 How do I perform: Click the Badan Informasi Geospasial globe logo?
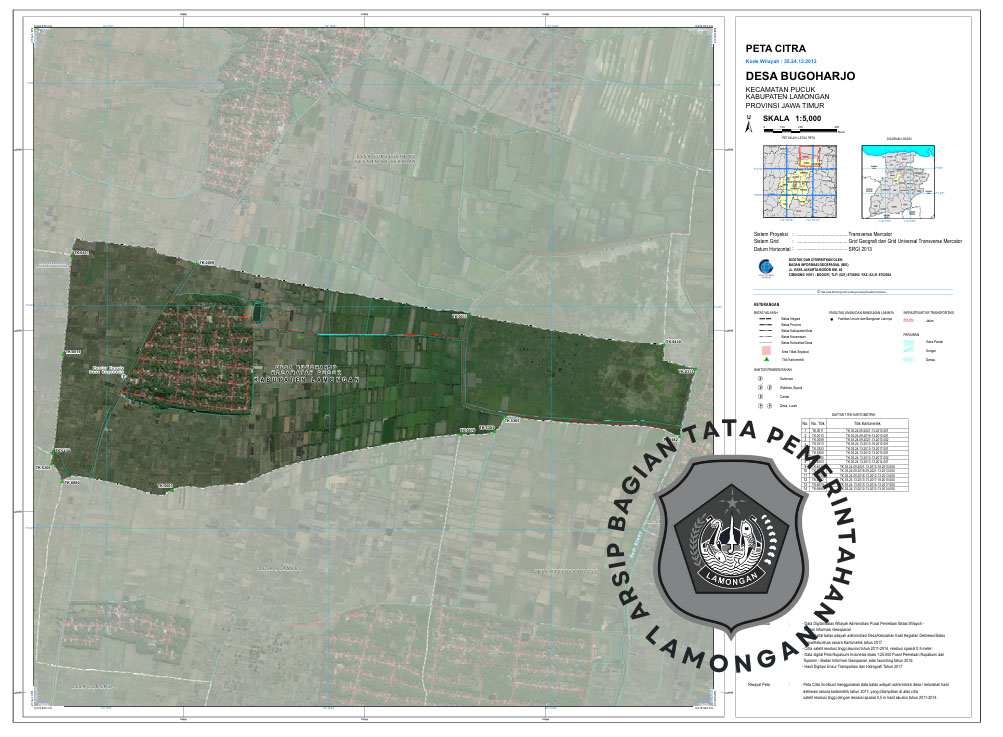click(x=767, y=268)
